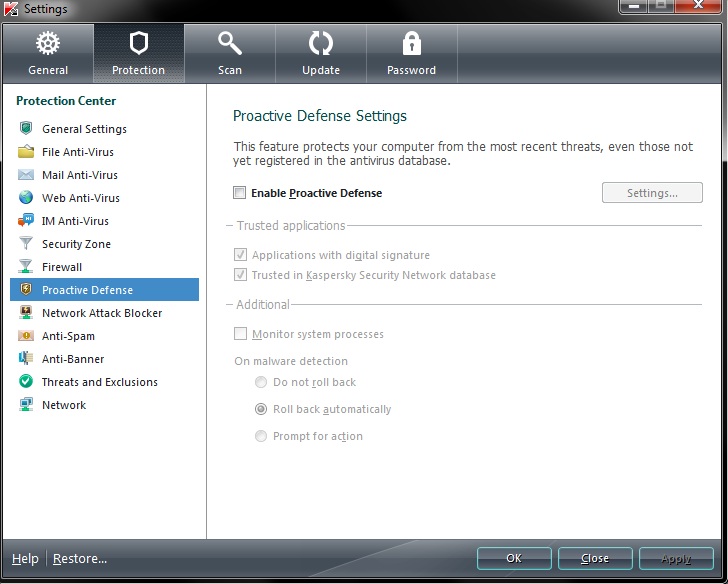Select the Do not roll back option

(261, 382)
